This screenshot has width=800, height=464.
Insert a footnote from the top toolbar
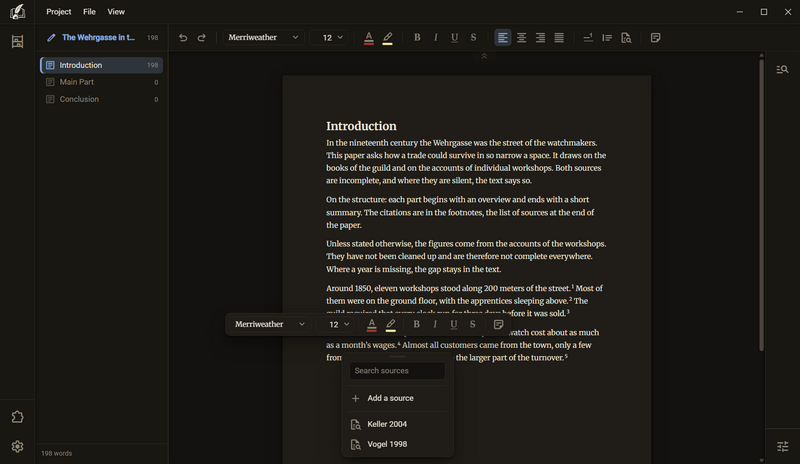tap(588, 38)
